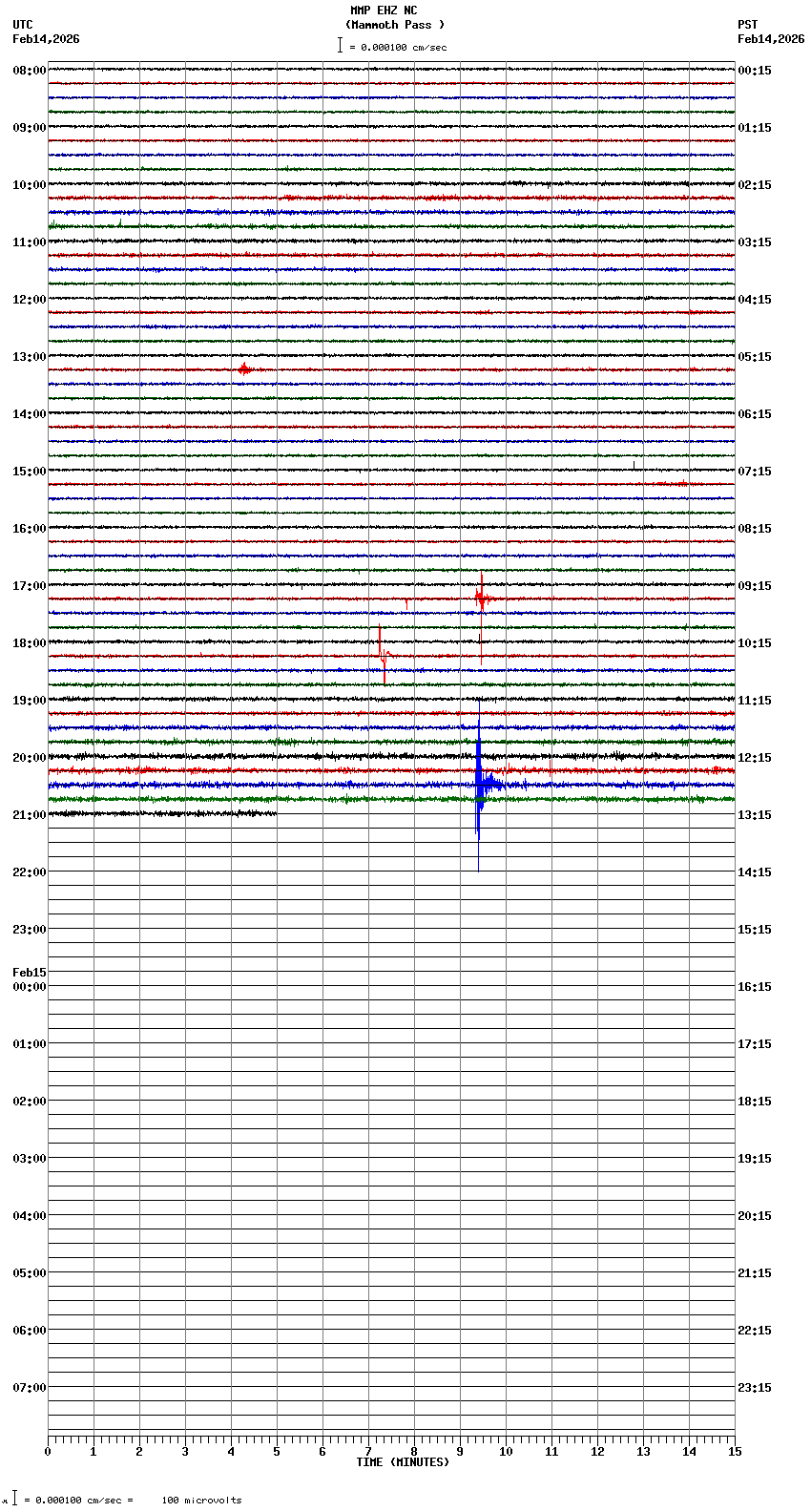Click the '14:00' UTC time label
Viewport: 811px width, 1512px height.
click(x=30, y=414)
